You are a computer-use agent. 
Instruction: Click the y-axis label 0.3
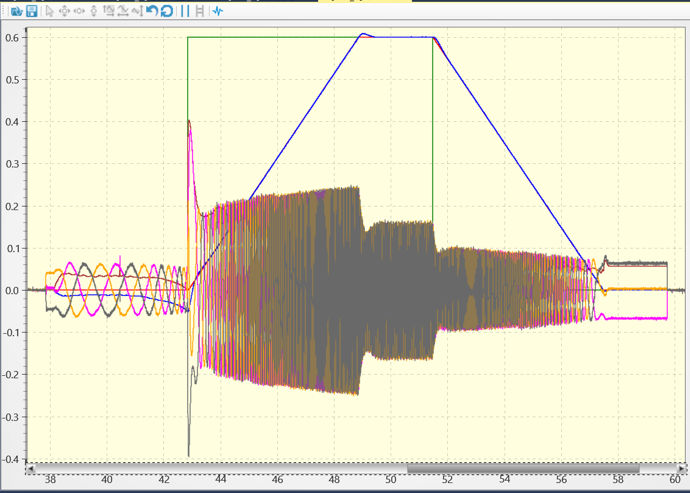pos(12,164)
